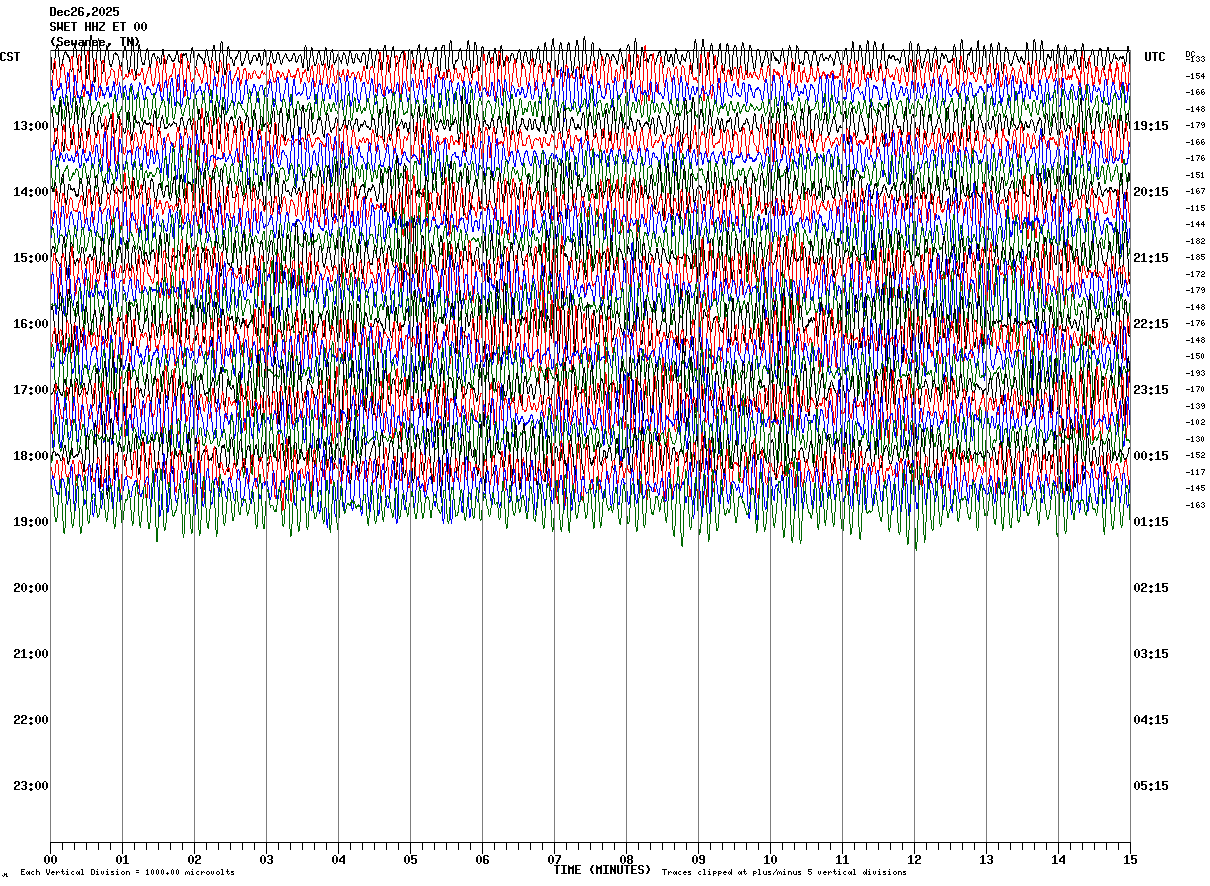The height and width of the screenshot is (886, 1210).
Task: Click the Each Vertical Division microvolts note
Action: coord(128,873)
